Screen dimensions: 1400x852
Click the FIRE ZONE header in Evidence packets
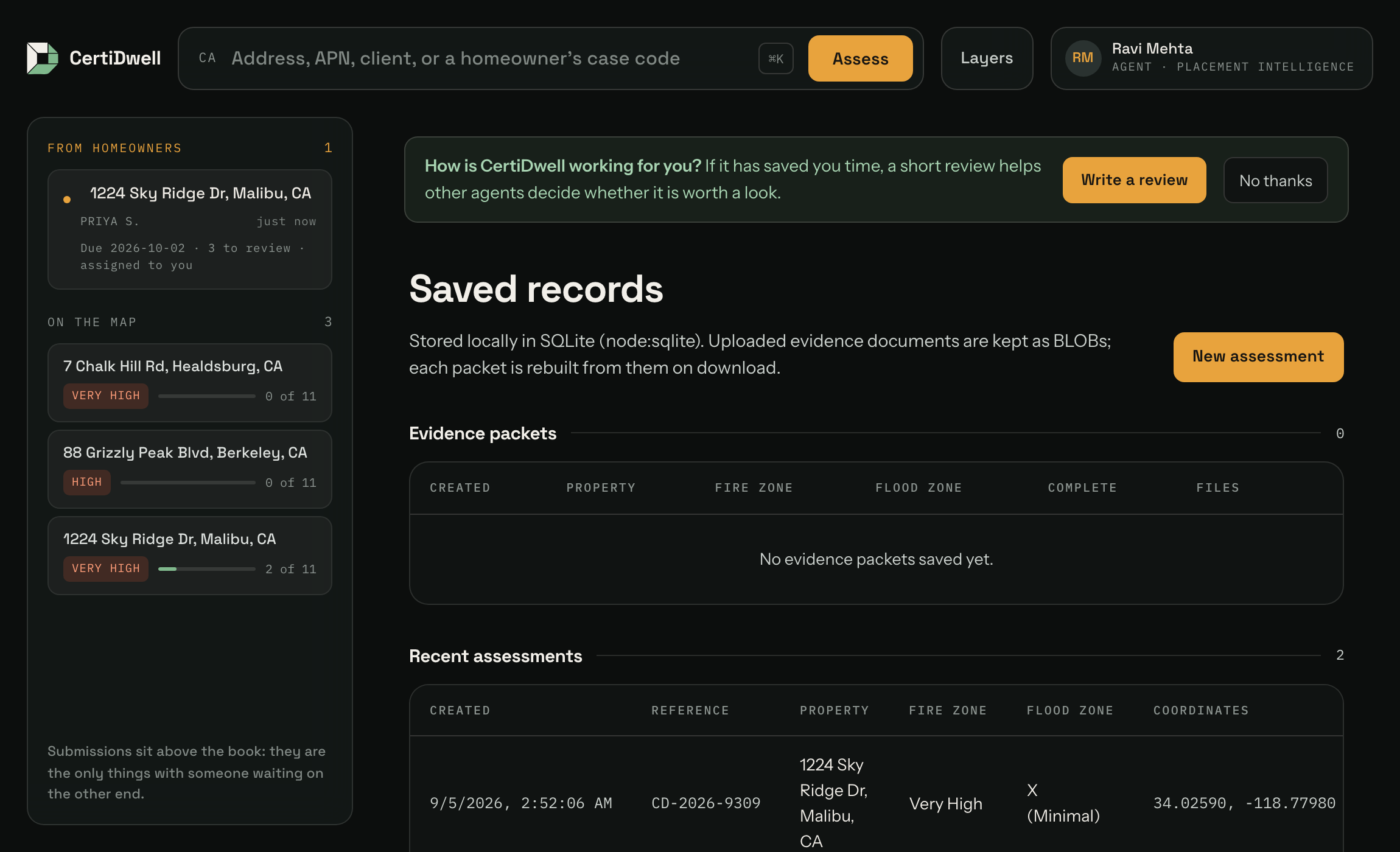(x=754, y=488)
